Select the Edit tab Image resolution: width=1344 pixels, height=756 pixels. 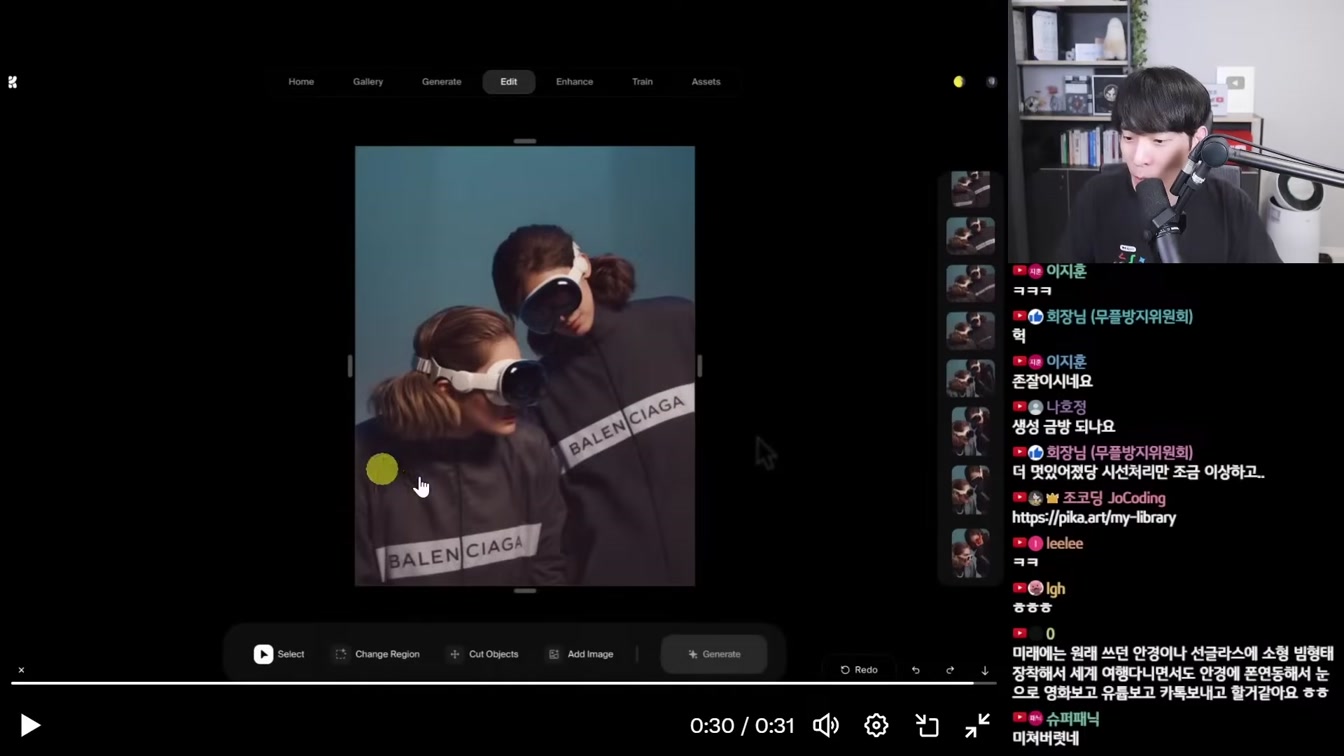(509, 82)
